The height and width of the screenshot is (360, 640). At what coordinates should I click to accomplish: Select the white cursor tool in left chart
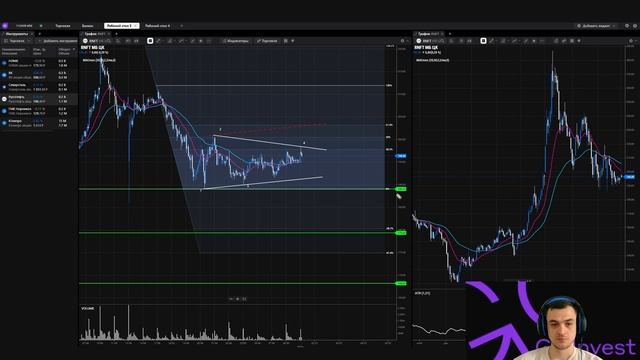150,41
